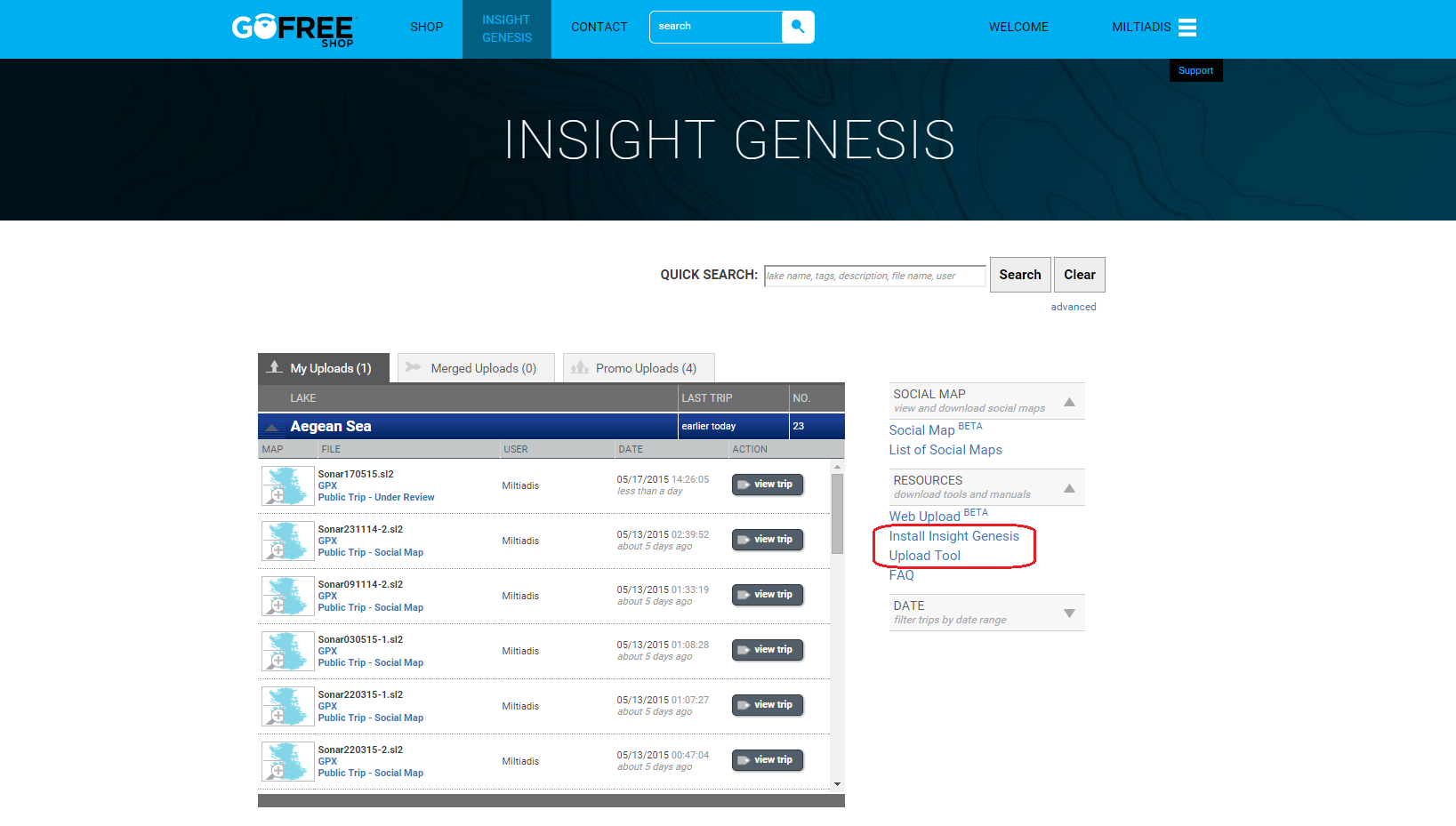Click the Clear button
Viewport: 1456px width, 826px height.
pos(1080,275)
